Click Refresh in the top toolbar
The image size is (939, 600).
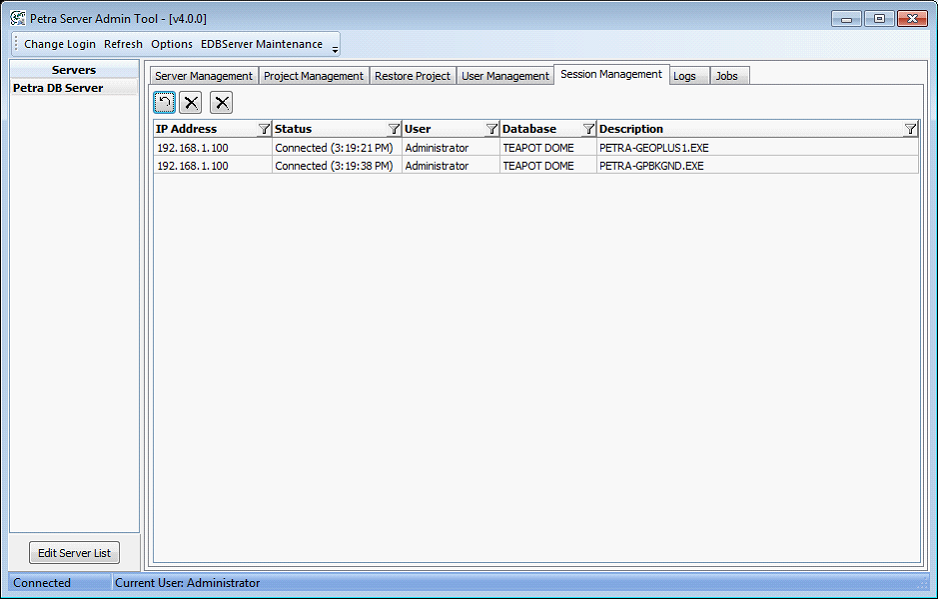point(123,44)
